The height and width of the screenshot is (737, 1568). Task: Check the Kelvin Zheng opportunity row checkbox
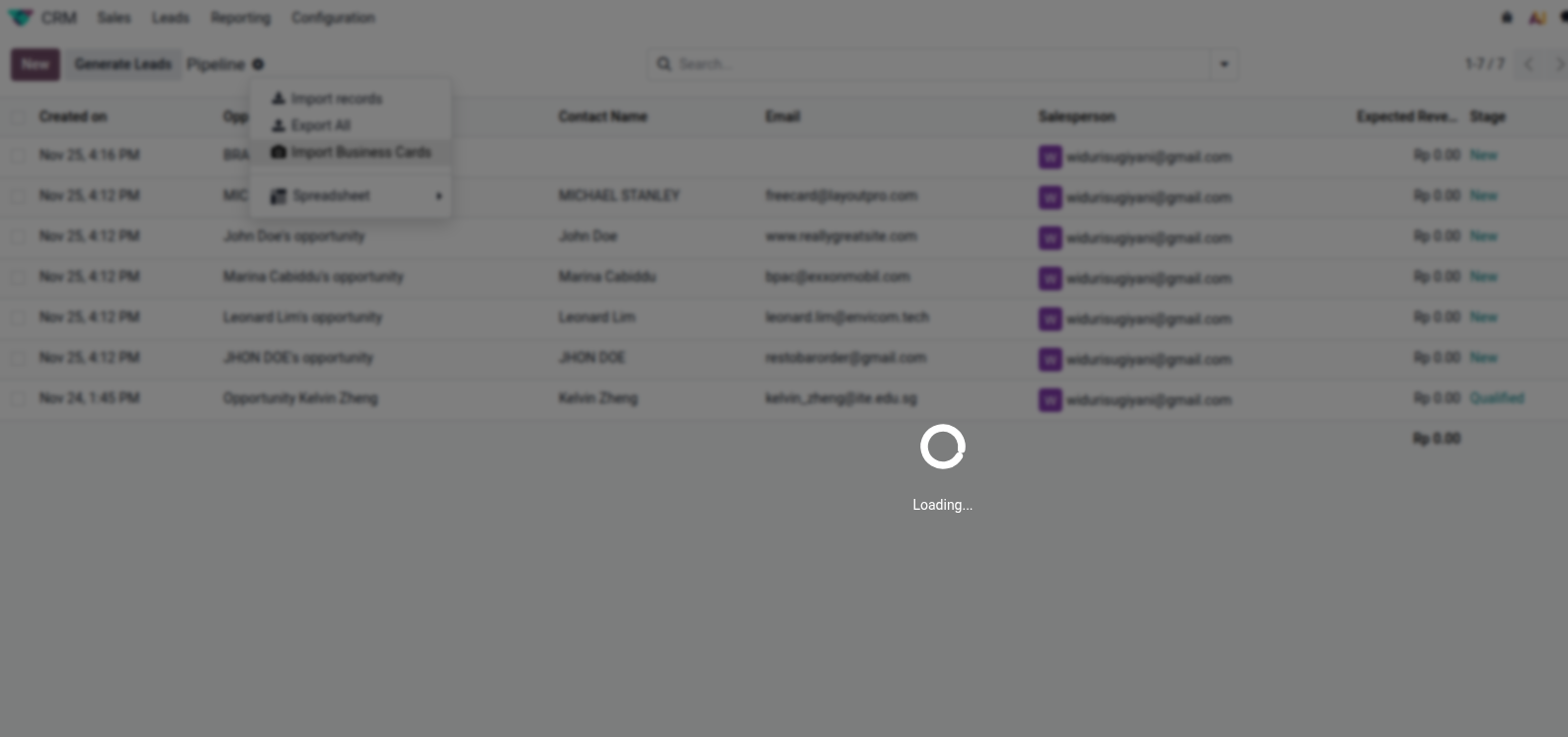[x=18, y=398]
